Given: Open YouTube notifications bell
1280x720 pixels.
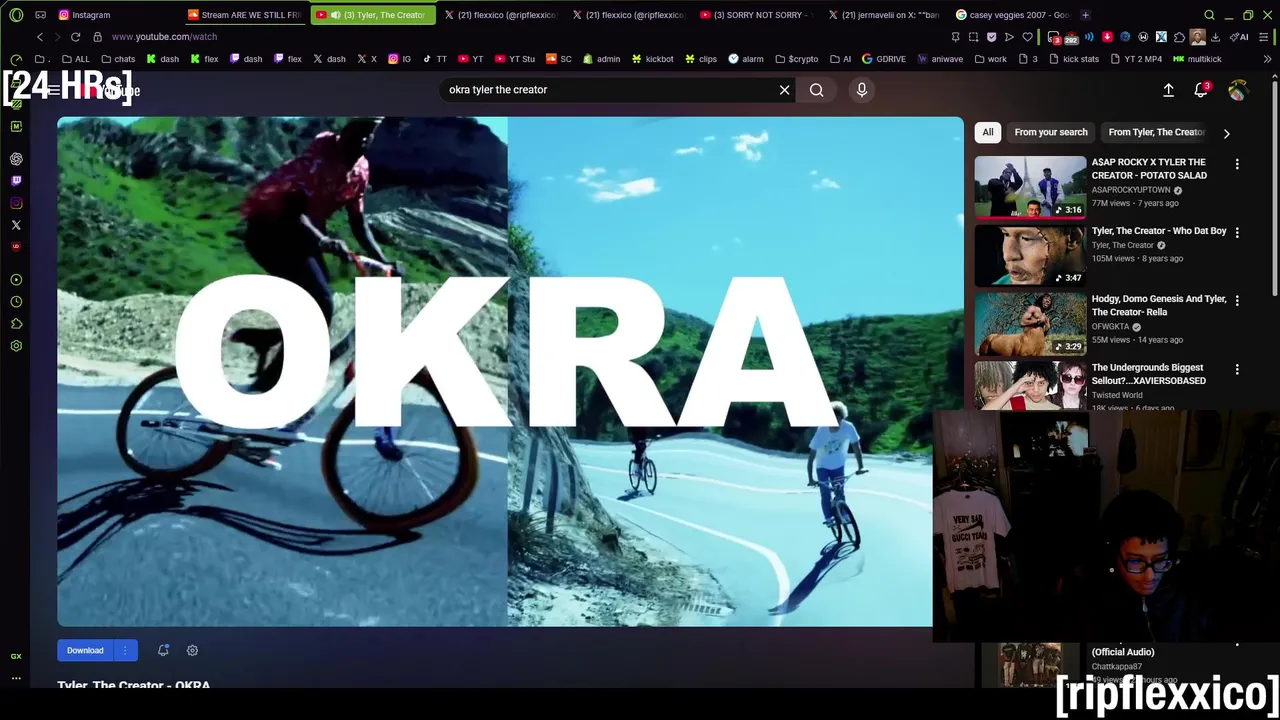Looking at the screenshot, I should click(x=1201, y=90).
